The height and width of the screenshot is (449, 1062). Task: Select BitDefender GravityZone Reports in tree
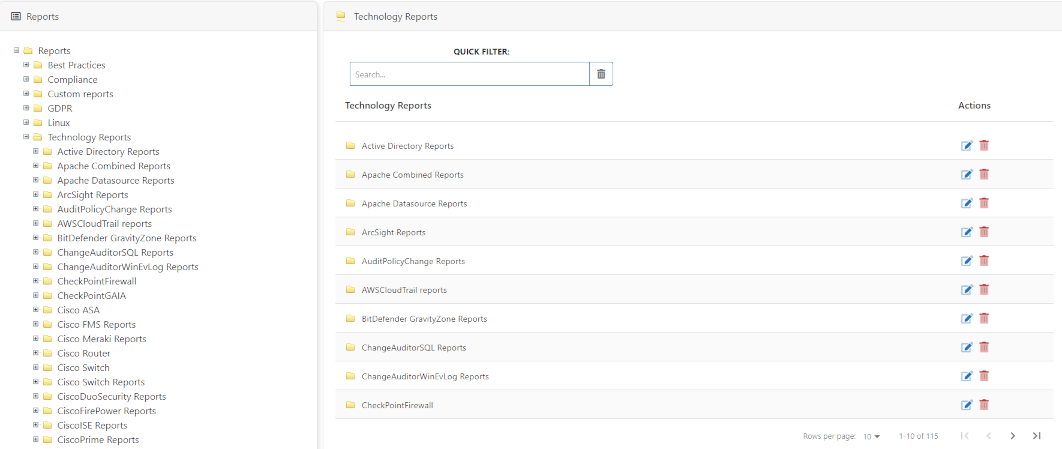point(127,238)
